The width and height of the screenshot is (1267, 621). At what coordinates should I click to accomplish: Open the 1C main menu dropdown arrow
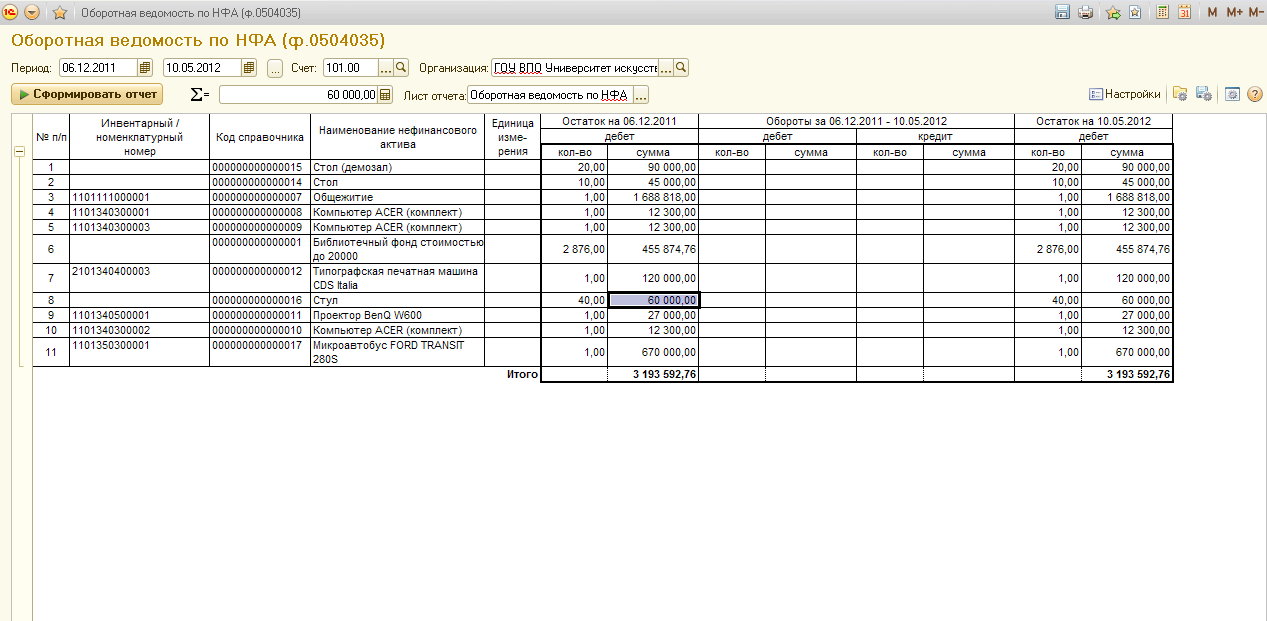click(32, 13)
